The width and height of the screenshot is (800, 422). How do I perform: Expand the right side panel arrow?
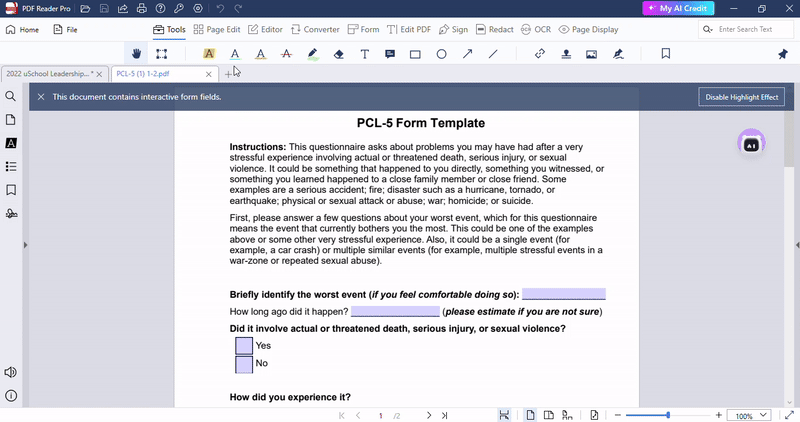[797, 245]
